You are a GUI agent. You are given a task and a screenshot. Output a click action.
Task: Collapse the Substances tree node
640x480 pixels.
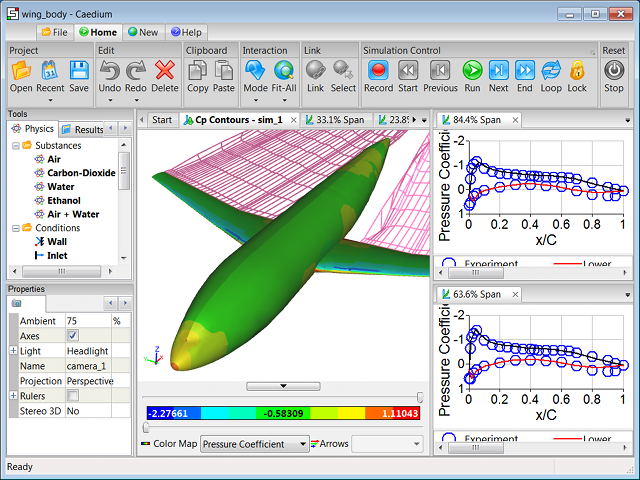16,146
